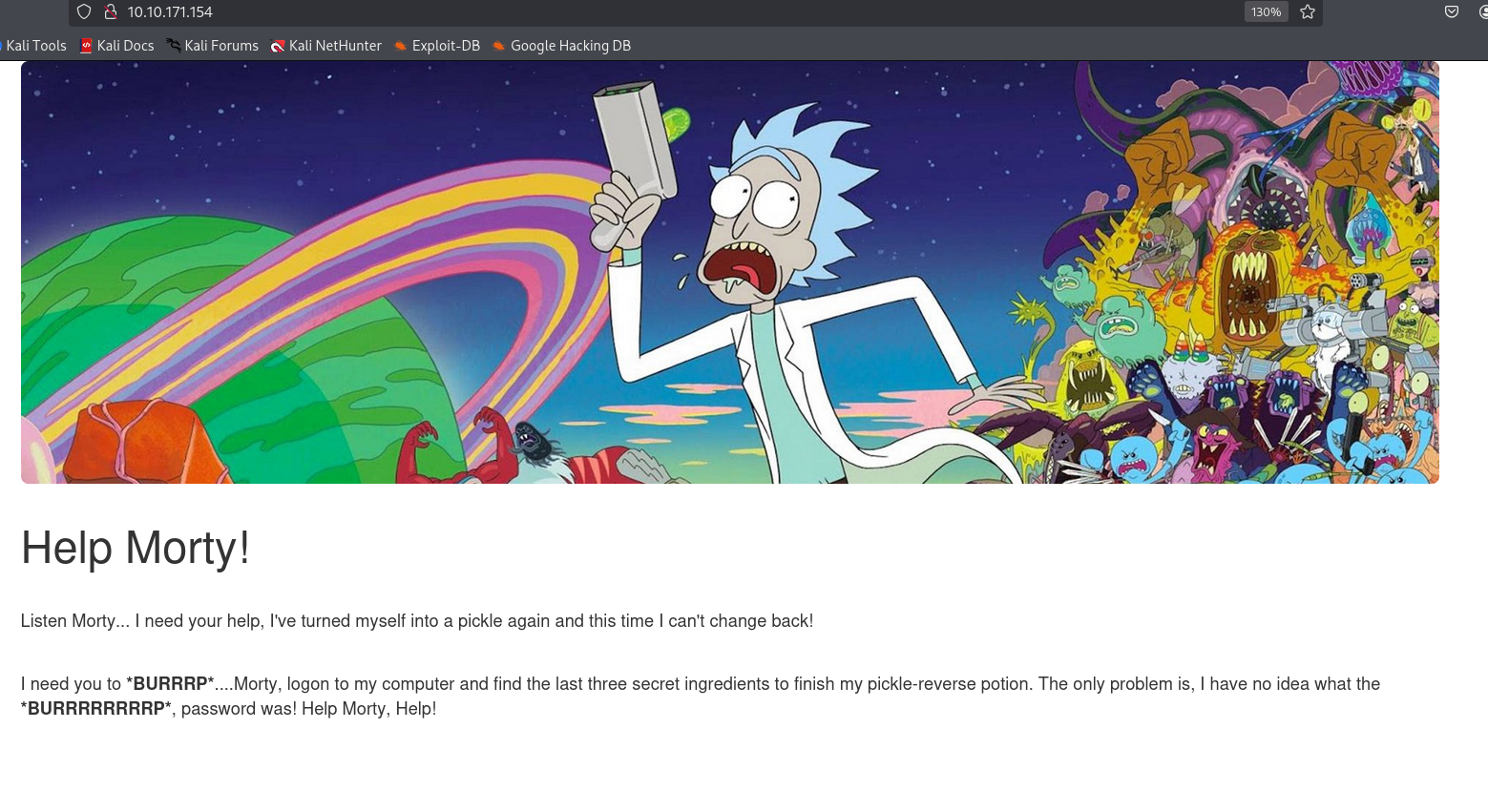The image size is (1488, 812).
Task: Click the insecure connection padlock icon
Action: 111,12
